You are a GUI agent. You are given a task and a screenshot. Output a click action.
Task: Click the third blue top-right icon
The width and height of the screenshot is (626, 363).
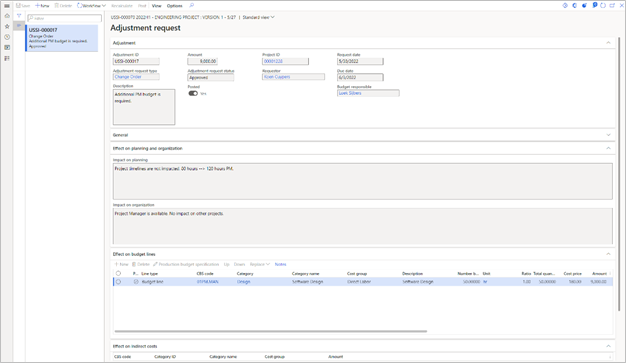(x=584, y=6)
